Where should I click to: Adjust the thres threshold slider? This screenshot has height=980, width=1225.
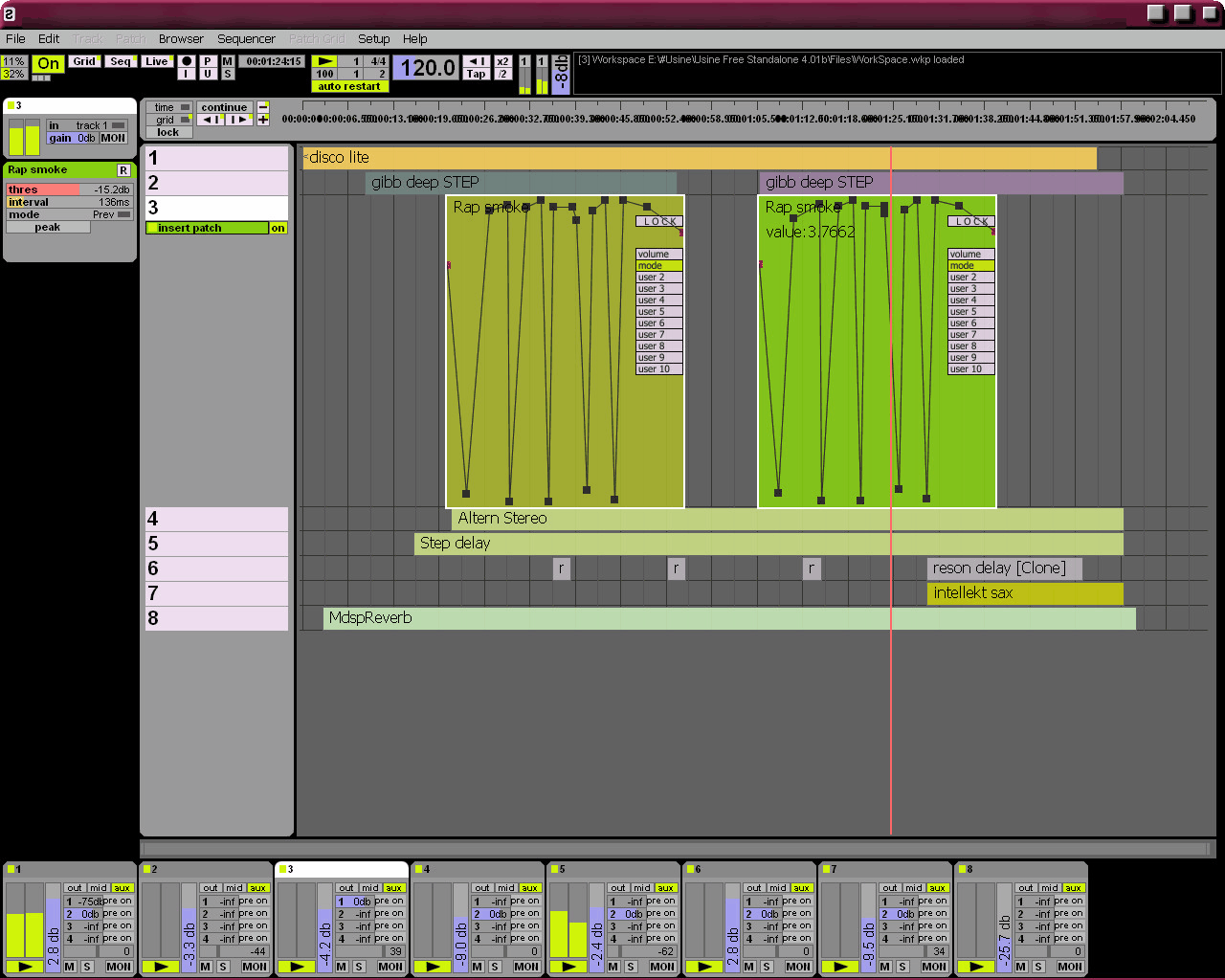click(69, 190)
